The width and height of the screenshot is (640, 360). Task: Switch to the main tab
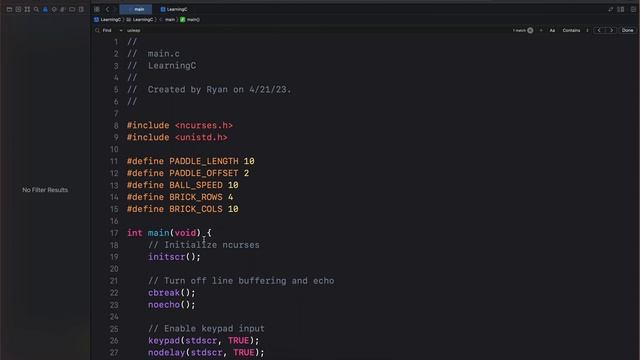(x=136, y=9)
